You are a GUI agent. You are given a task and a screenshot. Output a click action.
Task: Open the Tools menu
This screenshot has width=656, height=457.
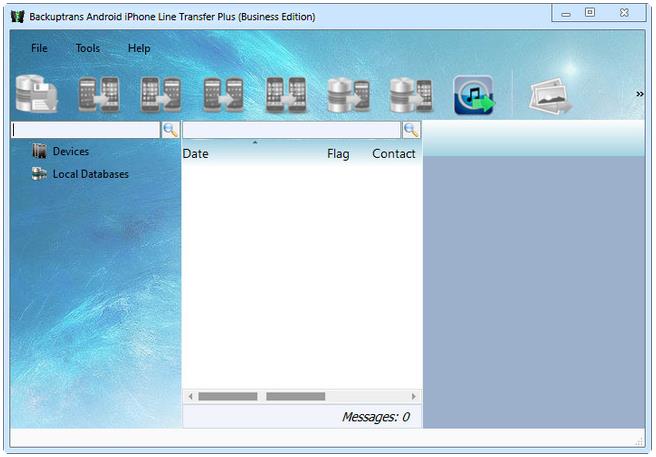[x=88, y=48]
